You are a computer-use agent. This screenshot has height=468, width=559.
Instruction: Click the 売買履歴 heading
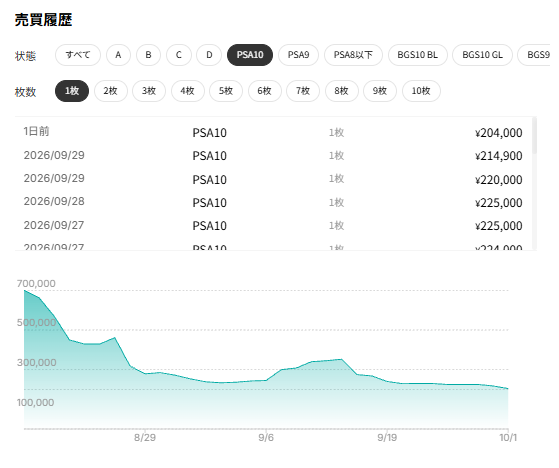(43, 20)
